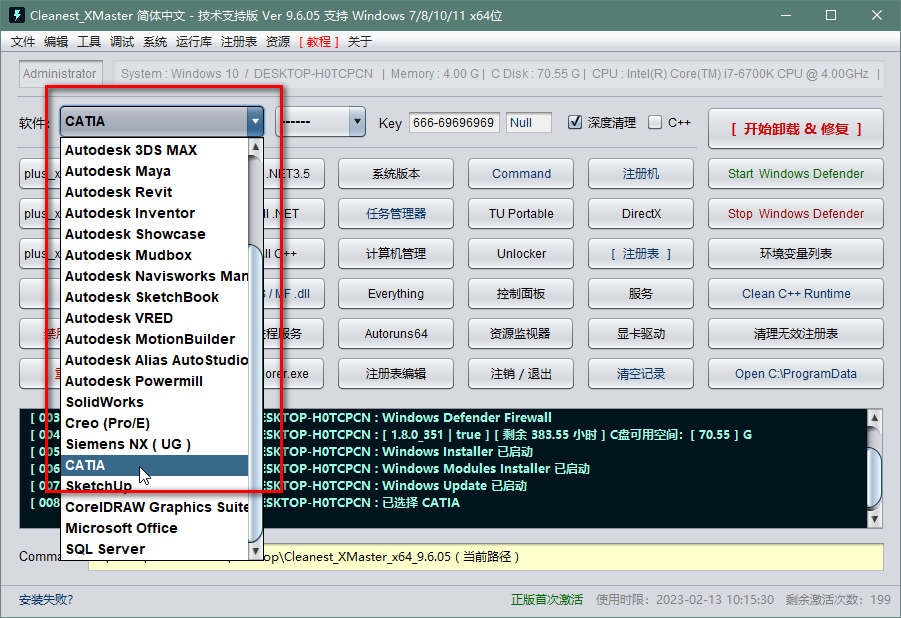The image size is (901, 618).
Task: Click 清空记录 button
Action: tap(641, 374)
